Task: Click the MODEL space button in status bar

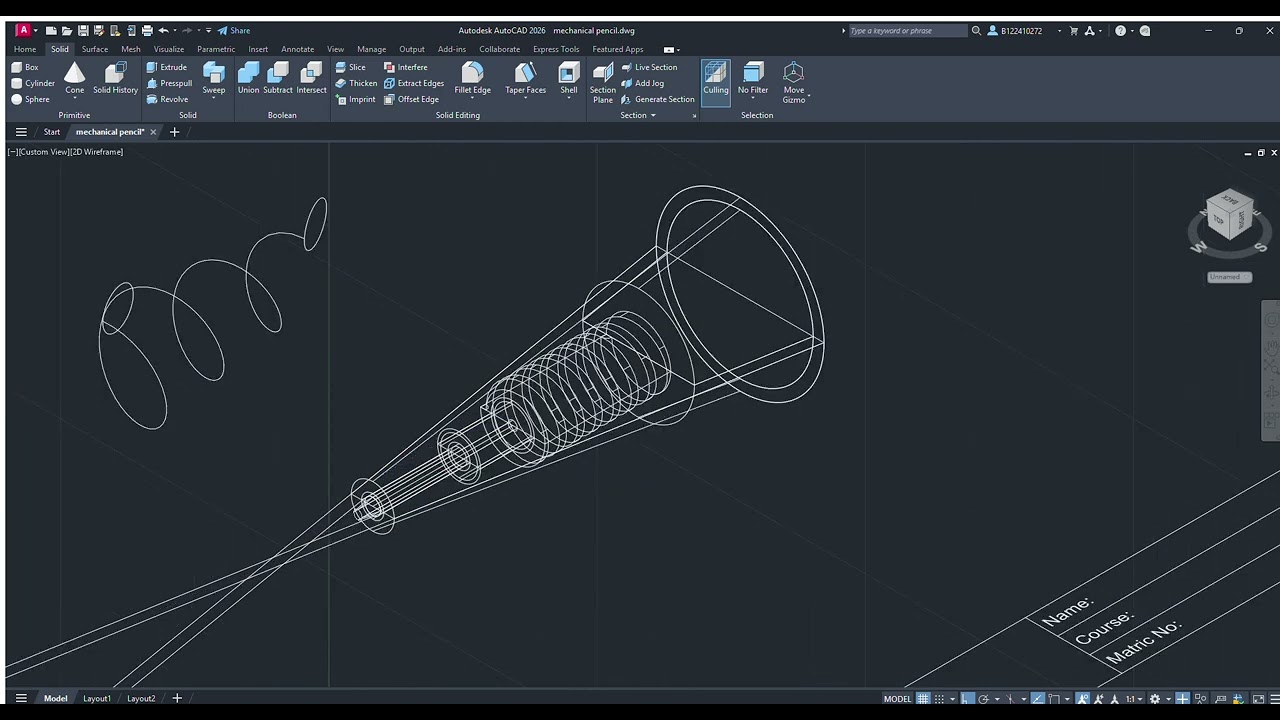Action: point(898,699)
